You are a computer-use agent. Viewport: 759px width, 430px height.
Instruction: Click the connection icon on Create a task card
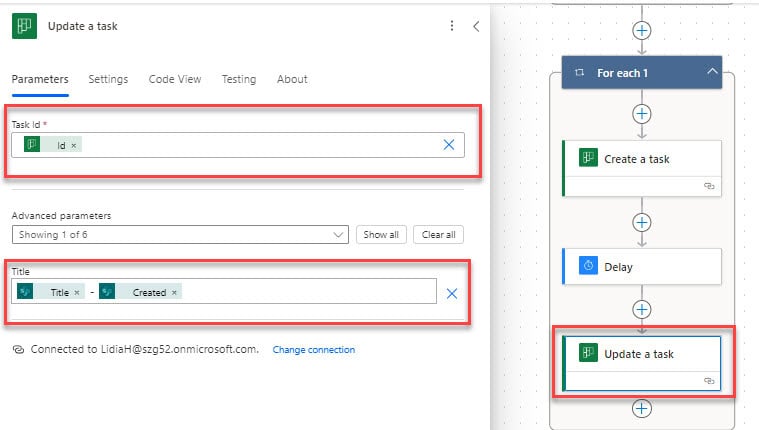709,186
